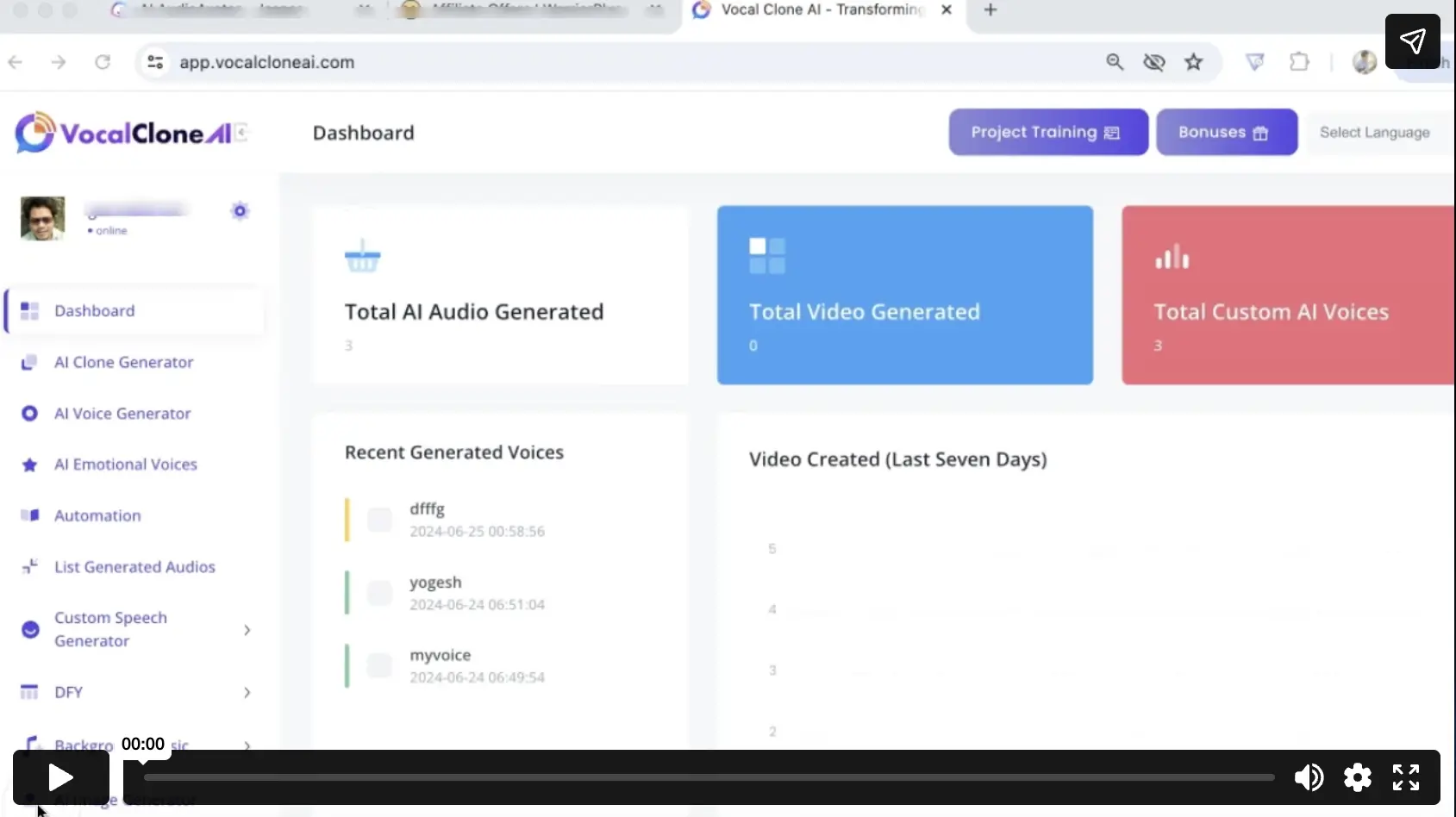The height and width of the screenshot is (817, 1456).
Task: Click the Project Training button
Action: (x=1047, y=133)
